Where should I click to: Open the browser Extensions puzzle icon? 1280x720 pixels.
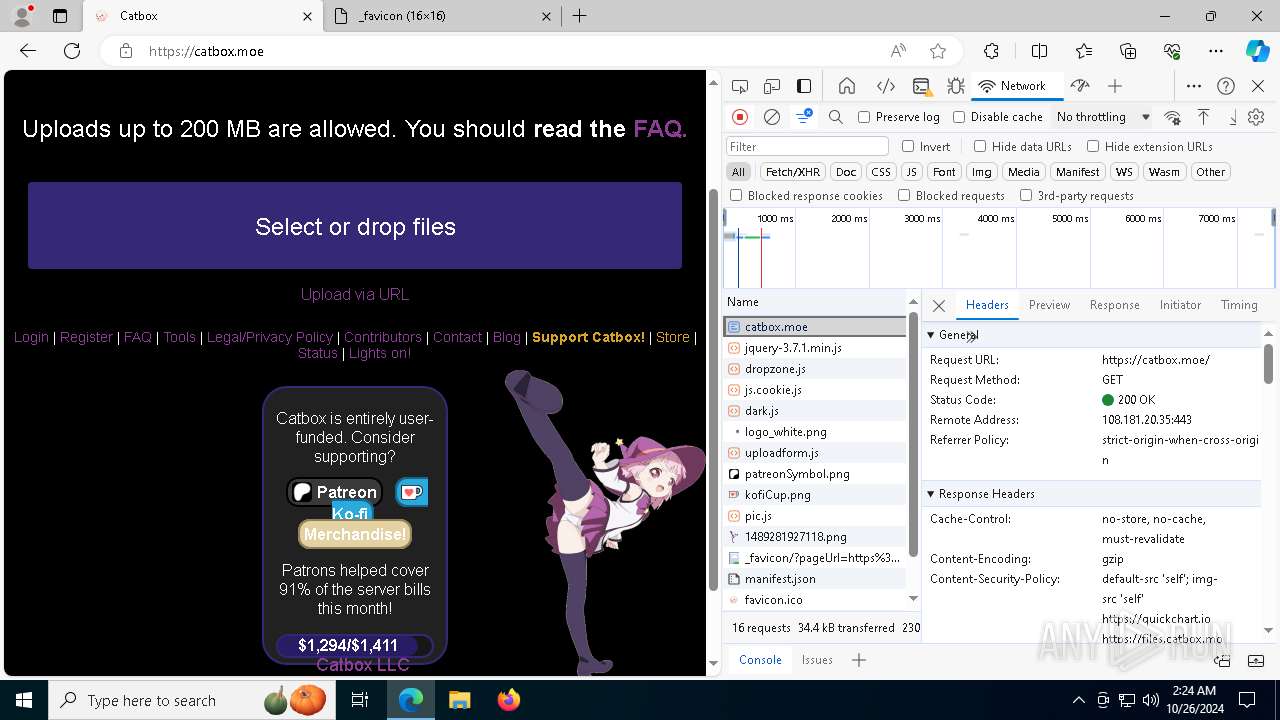click(991, 51)
